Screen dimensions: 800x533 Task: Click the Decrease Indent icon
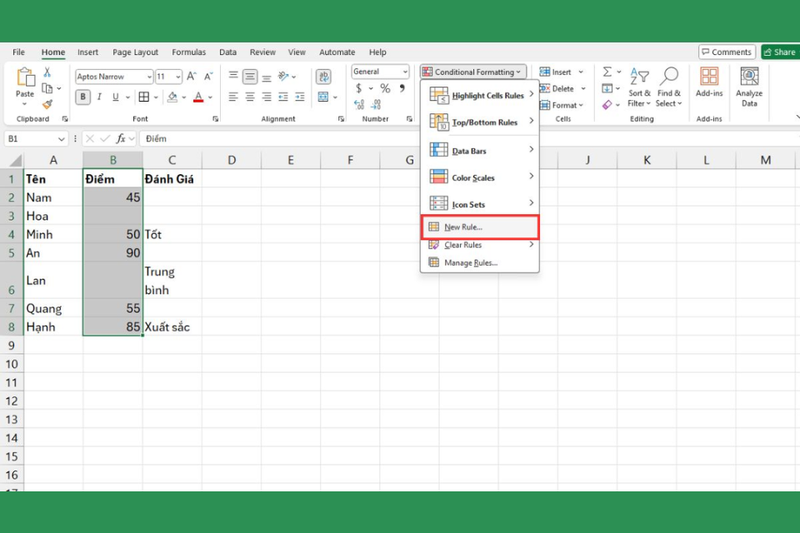283,97
